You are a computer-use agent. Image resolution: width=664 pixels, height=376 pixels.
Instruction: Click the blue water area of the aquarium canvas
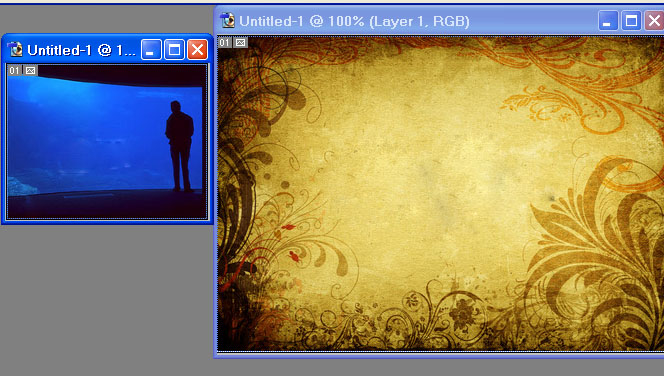click(85, 135)
